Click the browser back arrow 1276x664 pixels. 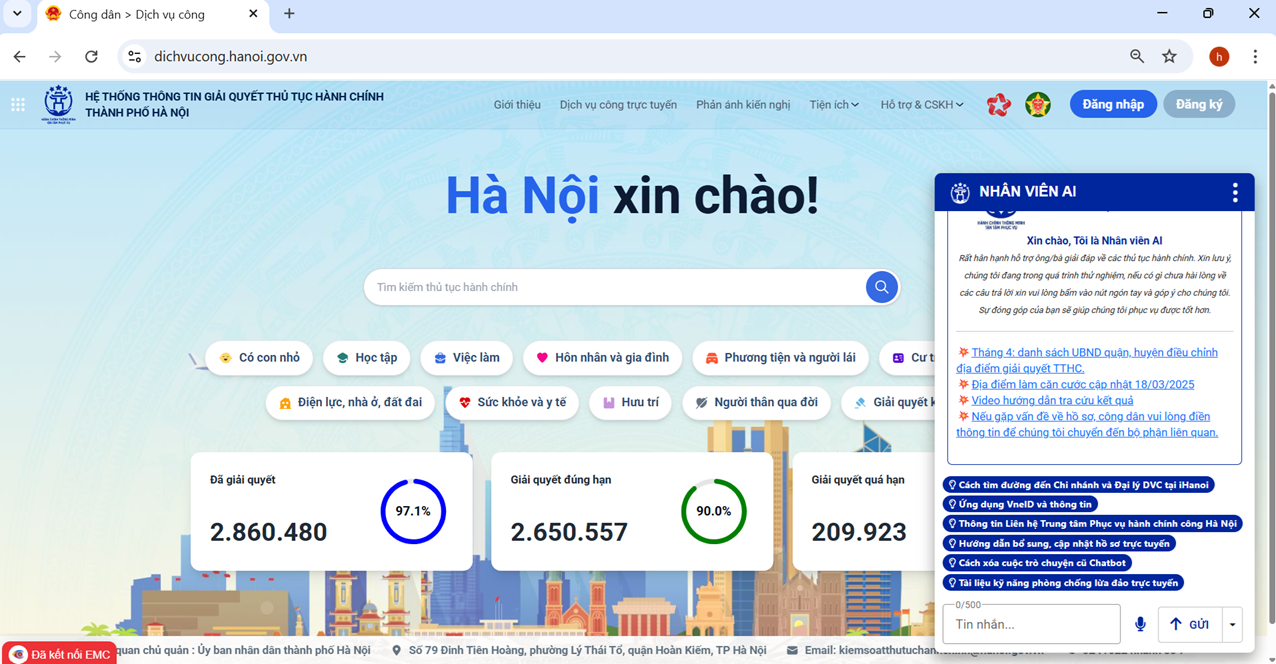20,57
